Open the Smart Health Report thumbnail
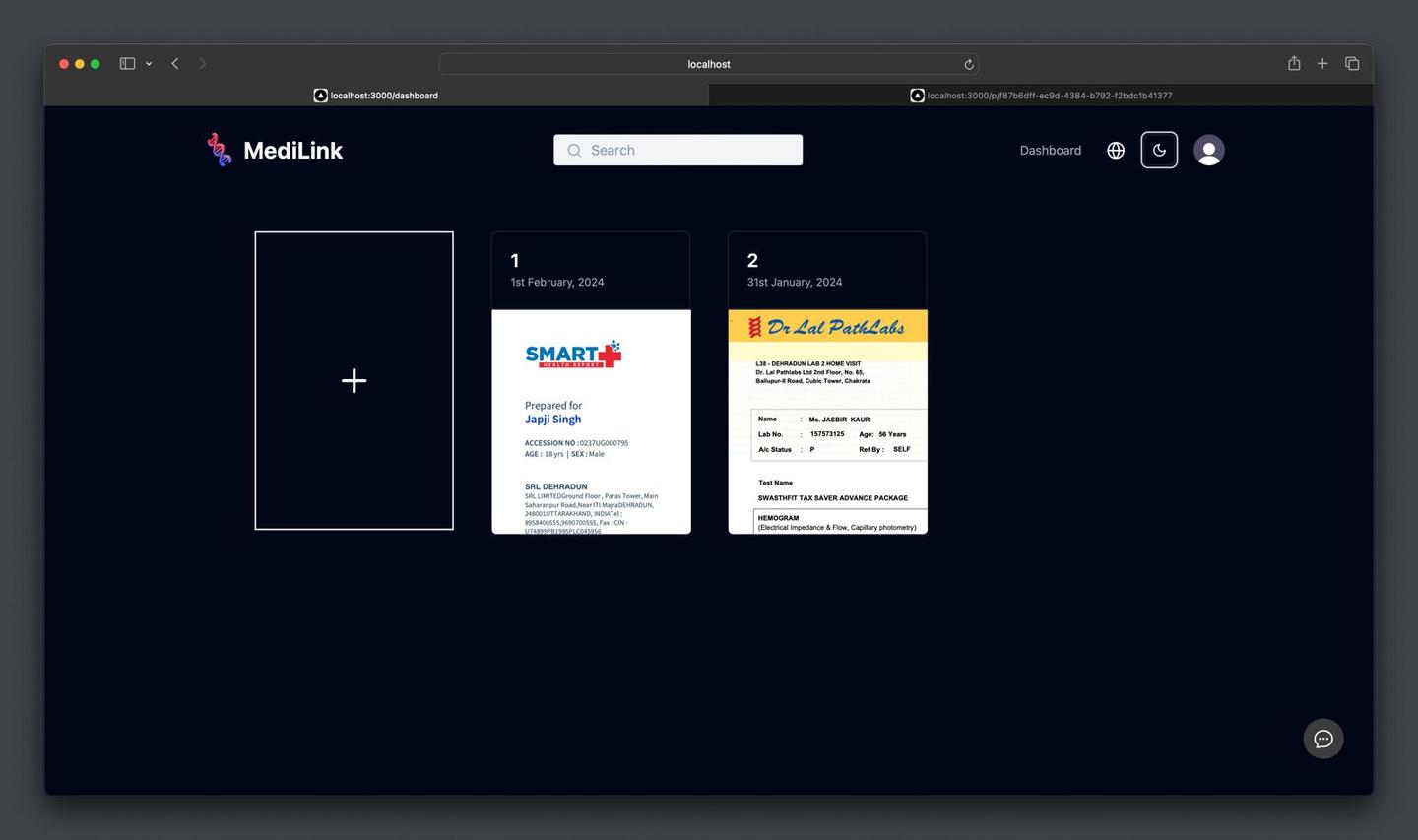Image resolution: width=1418 pixels, height=840 pixels. coord(591,421)
